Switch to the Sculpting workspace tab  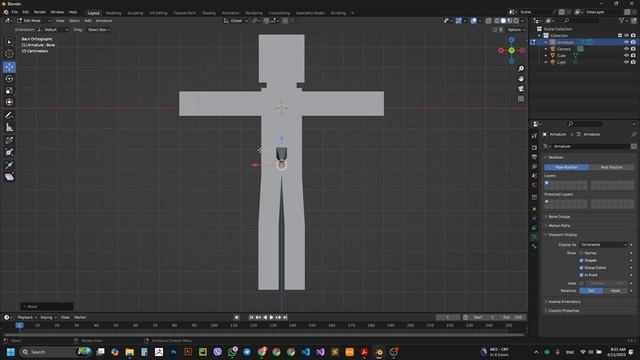(135, 13)
